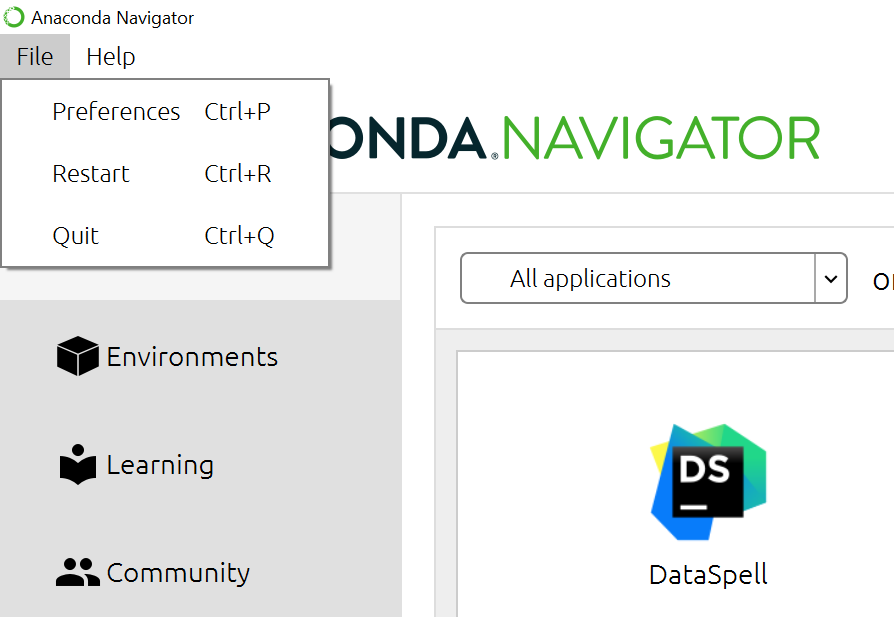The width and height of the screenshot is (894, 617).
Task: Open the File menu
Action: 35,56
